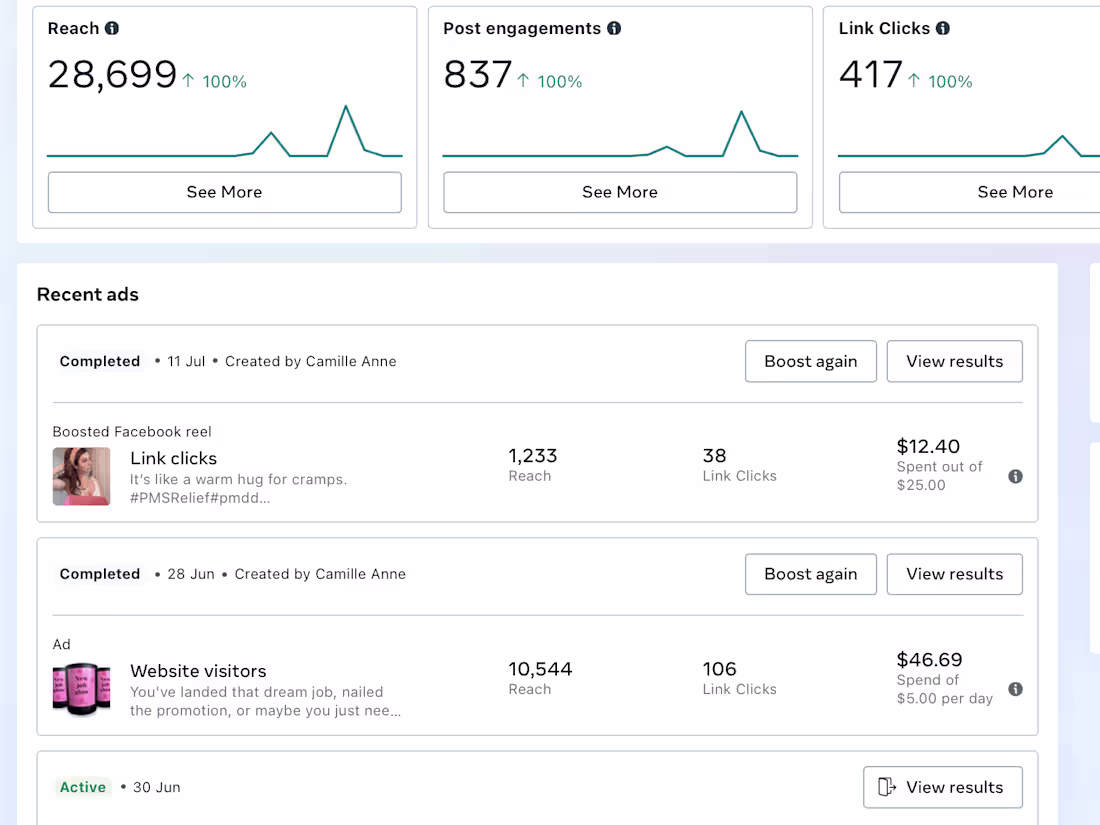Click the Reach trend line chart
The height and width of the screenshot is (825, 1100).
pos(224,135)
